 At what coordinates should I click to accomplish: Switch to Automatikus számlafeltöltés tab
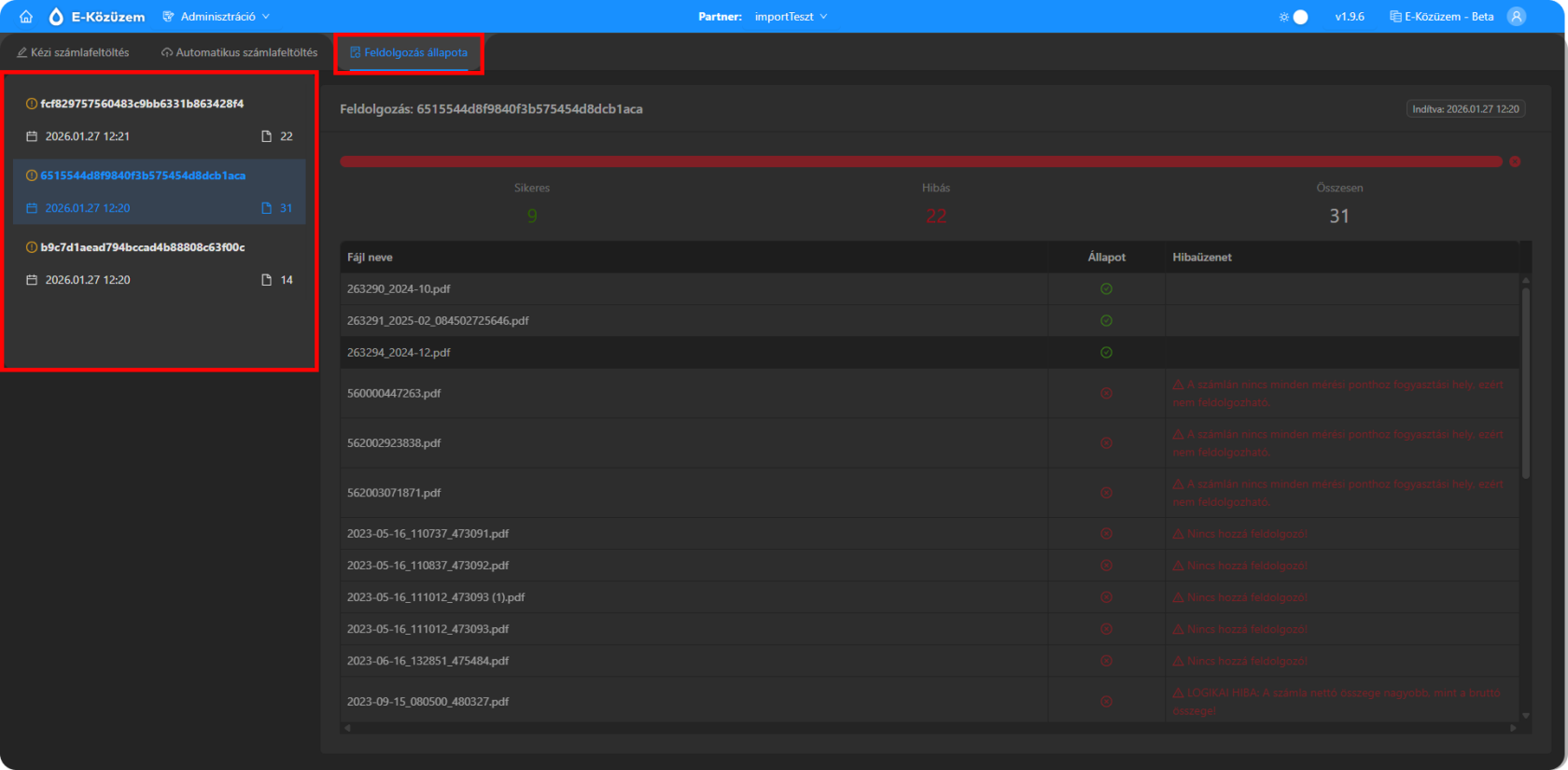click(x=240, y=53)
